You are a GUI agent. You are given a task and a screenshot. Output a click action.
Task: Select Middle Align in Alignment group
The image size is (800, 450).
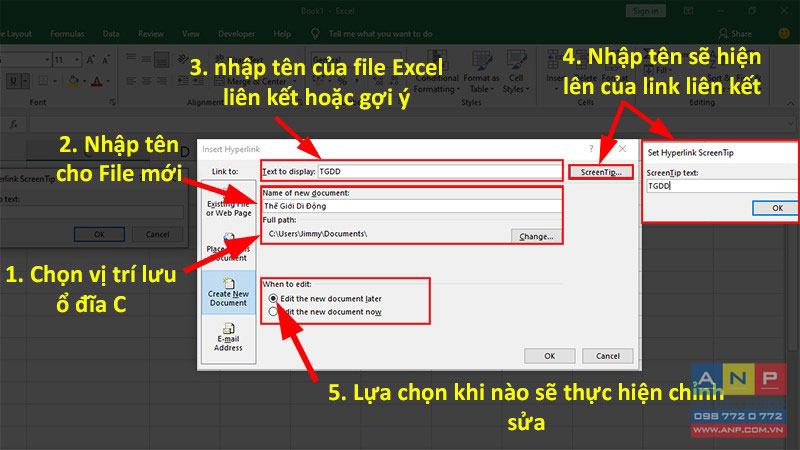(146, 60)
